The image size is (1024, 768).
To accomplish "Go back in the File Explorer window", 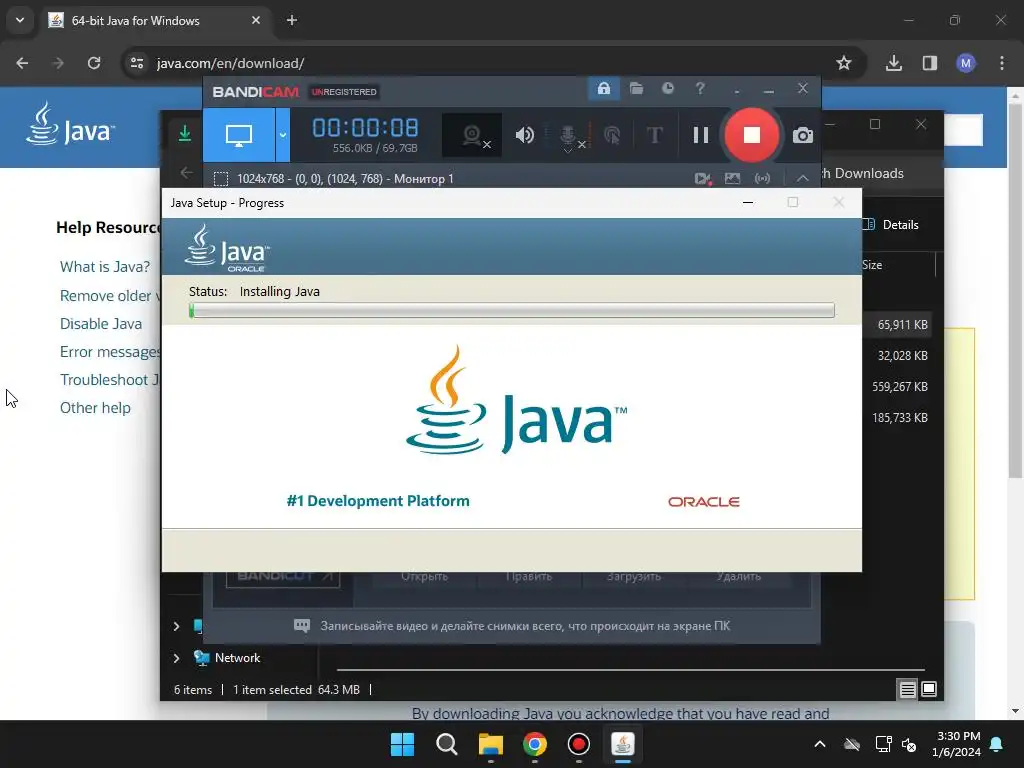I will 186,172.
